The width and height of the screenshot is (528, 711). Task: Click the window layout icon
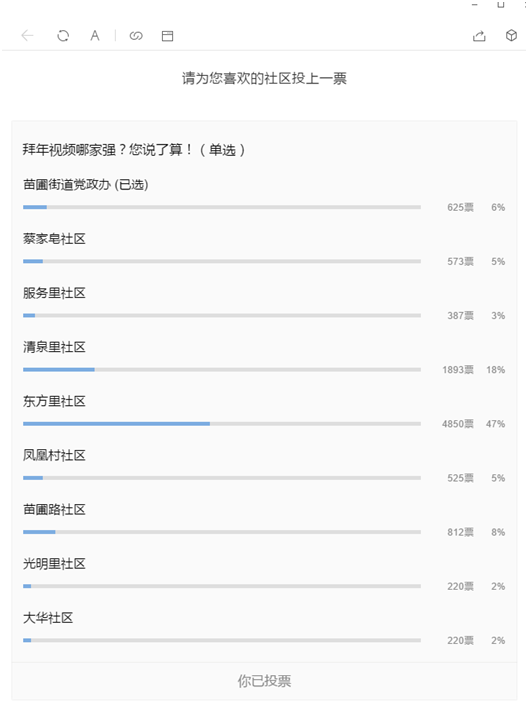[x=167, y=36]
